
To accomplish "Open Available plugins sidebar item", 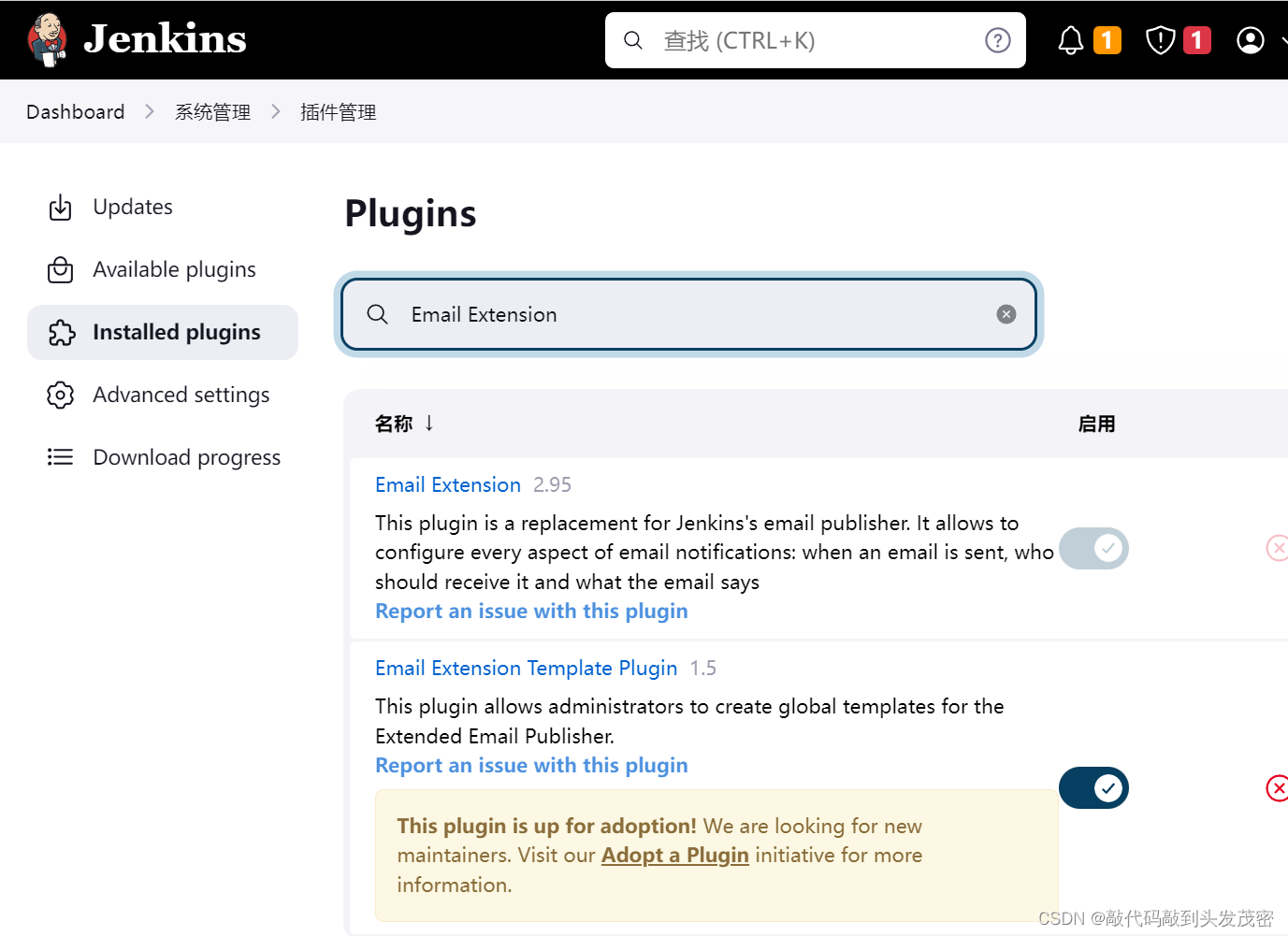I will (x=163, y=269).
